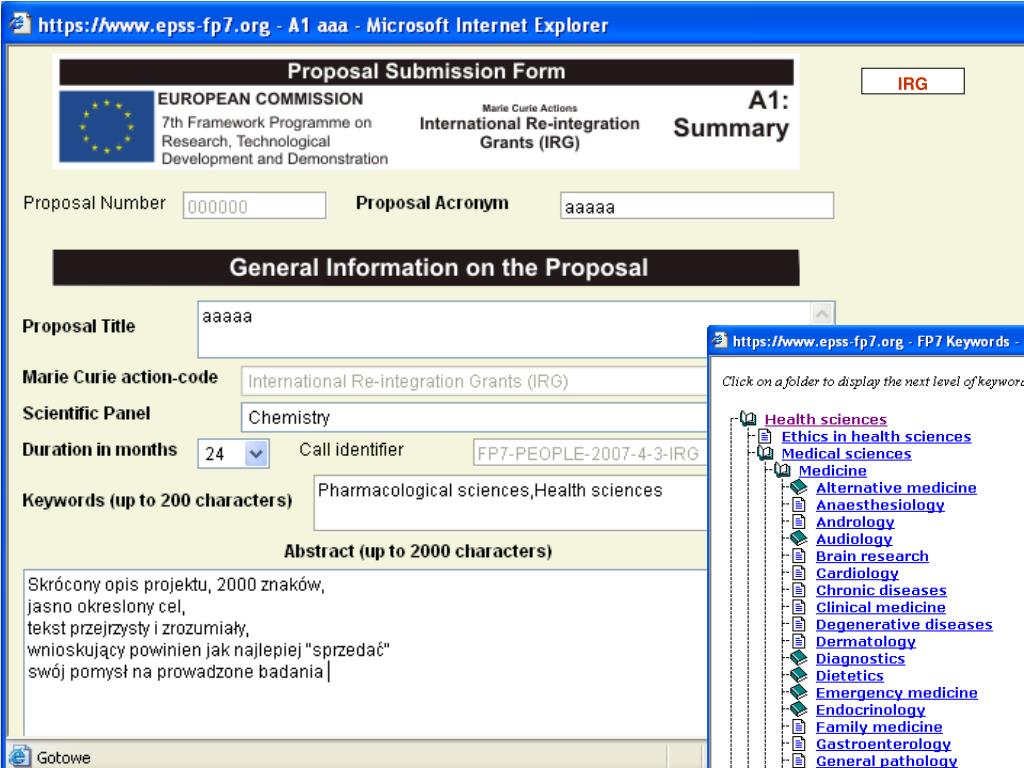This screenshot has width=1024, height=768.
Task: Click the Andrology document icon
Action: click(799, 521)
